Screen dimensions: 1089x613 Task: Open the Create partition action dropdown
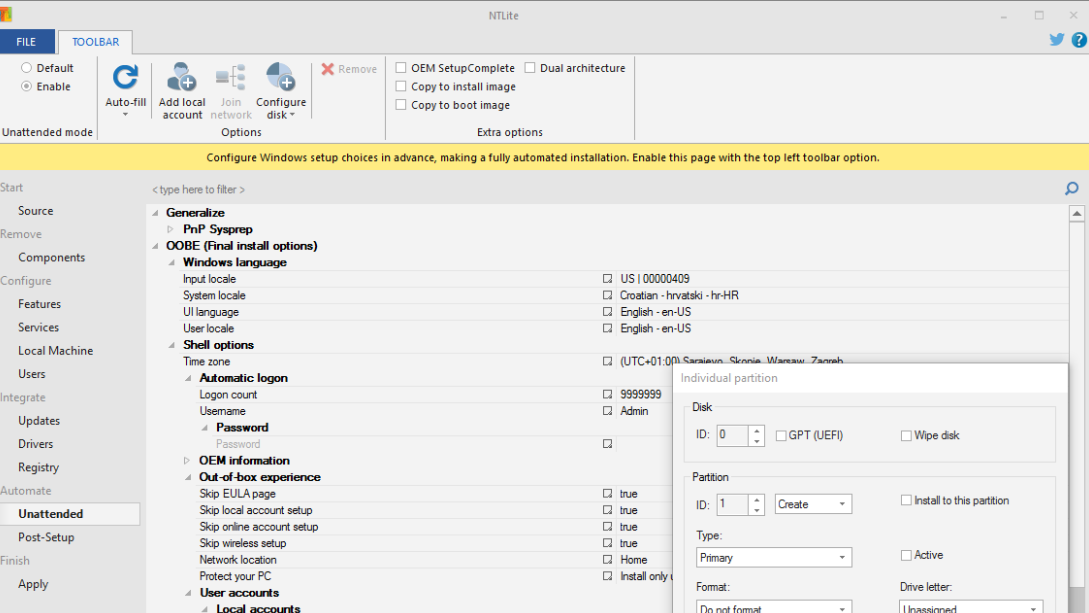click(x=813, y=504)
